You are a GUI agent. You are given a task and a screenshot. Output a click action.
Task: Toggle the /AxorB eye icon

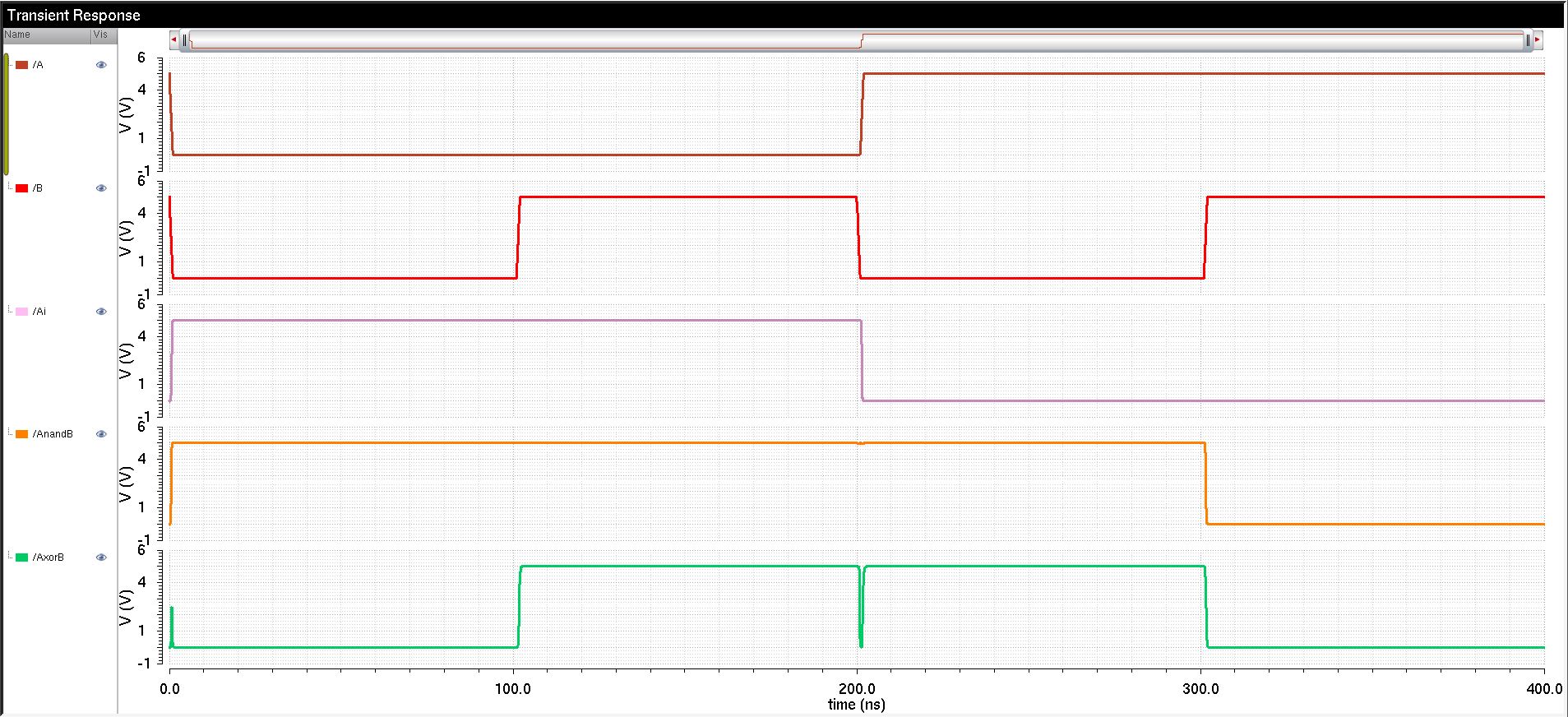101,557
